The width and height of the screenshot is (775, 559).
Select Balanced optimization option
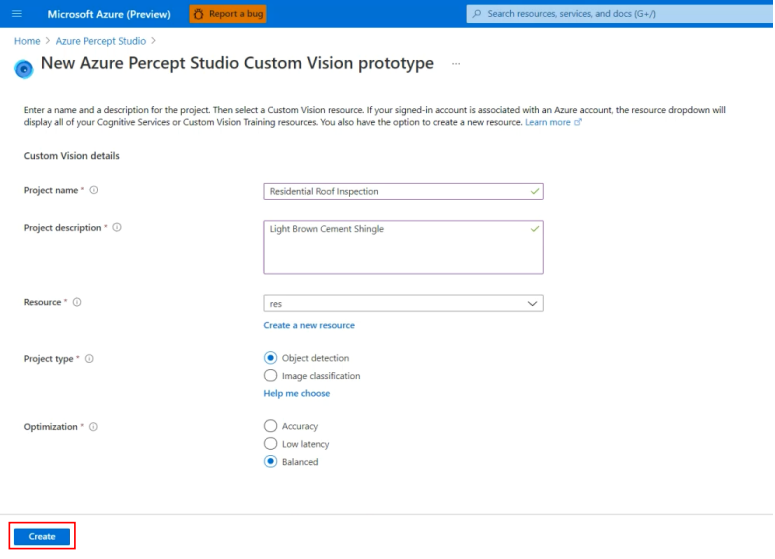pos(270,462)
